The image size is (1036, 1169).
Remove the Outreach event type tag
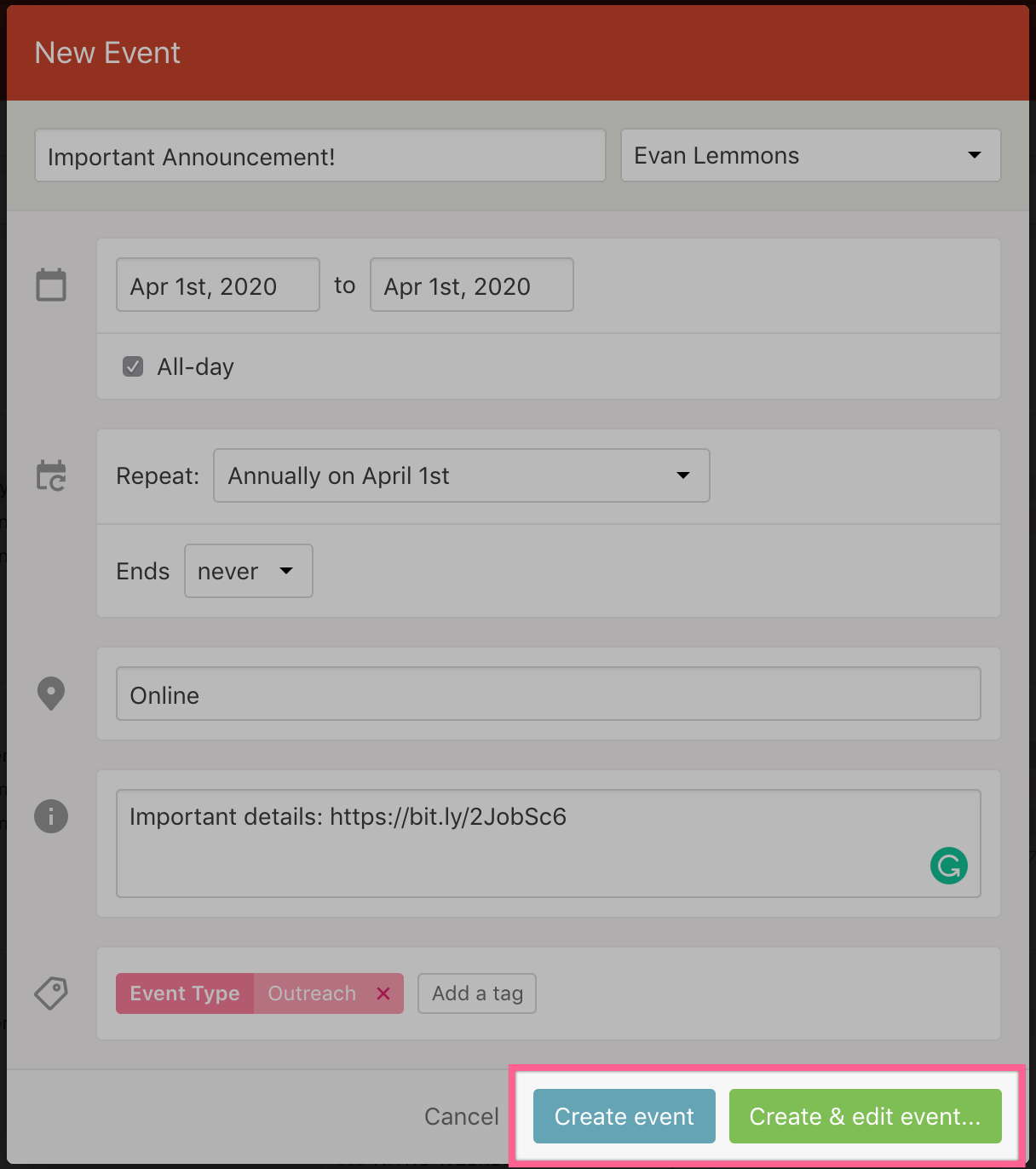click(x=383, y=993)
